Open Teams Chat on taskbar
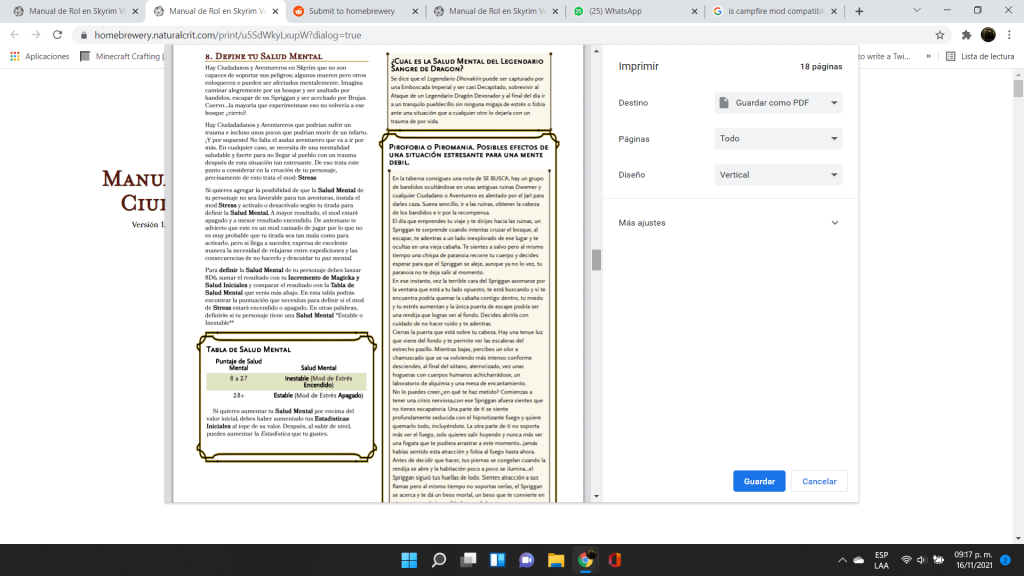This screenshot has height=576, width=1024. click(526, 560)
